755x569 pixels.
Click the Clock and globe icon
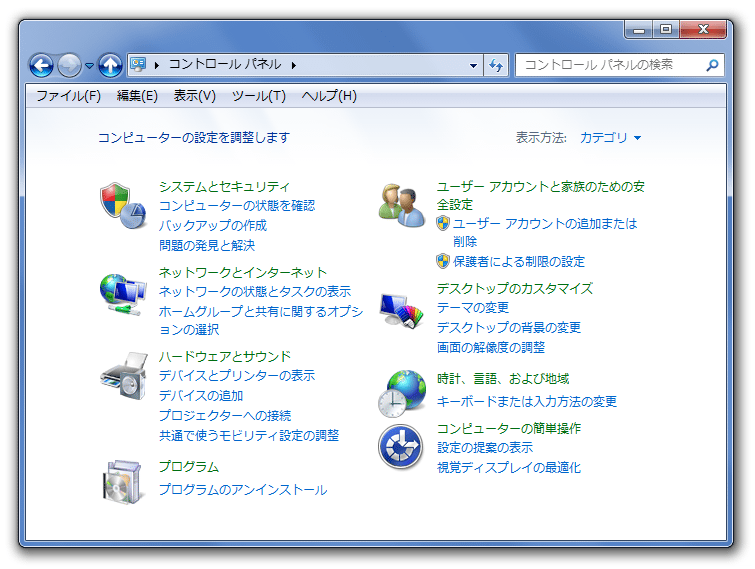pos(402,393)
